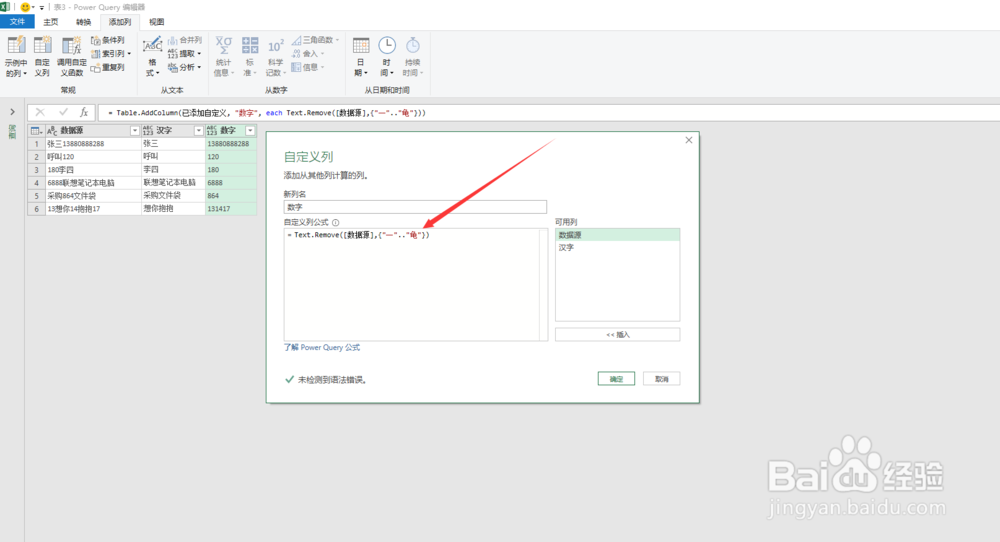Switch to the View (视图) tab
1000x542 pixels.
(156, 22)
